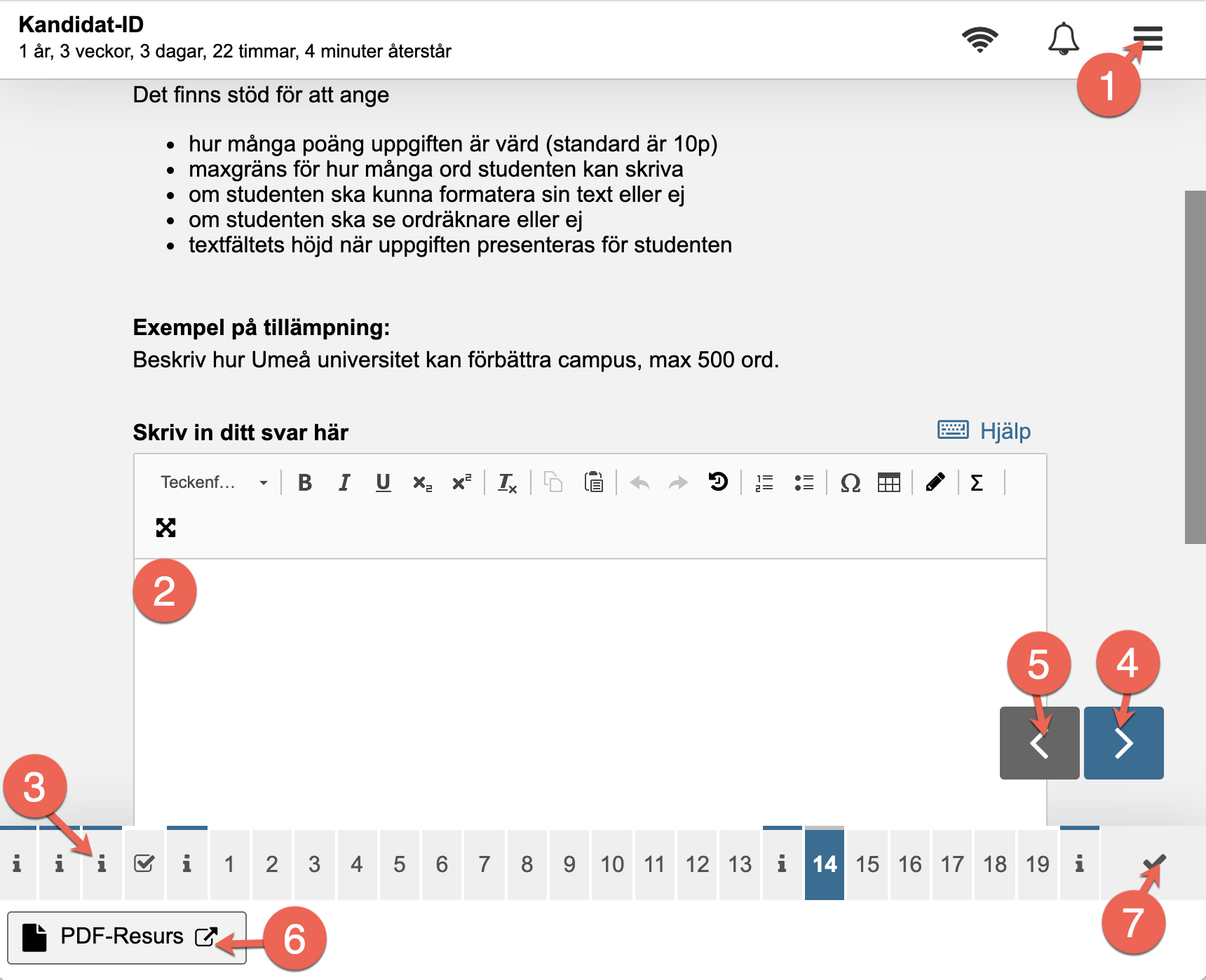Toggle the numbered list button
1206x980 pixels.
(x=764, y=482)
